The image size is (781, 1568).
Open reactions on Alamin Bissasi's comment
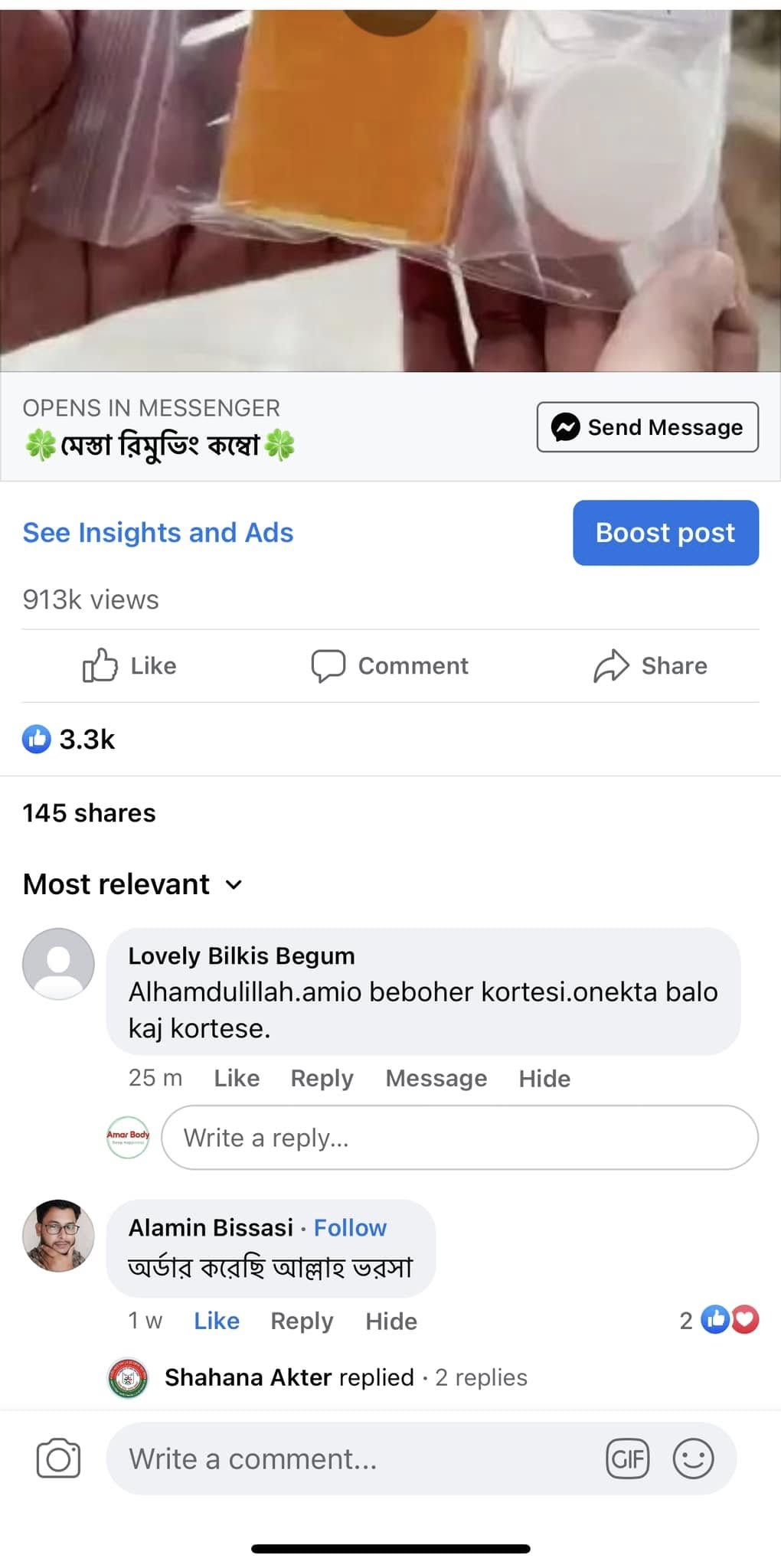[x=721, y=1320]
